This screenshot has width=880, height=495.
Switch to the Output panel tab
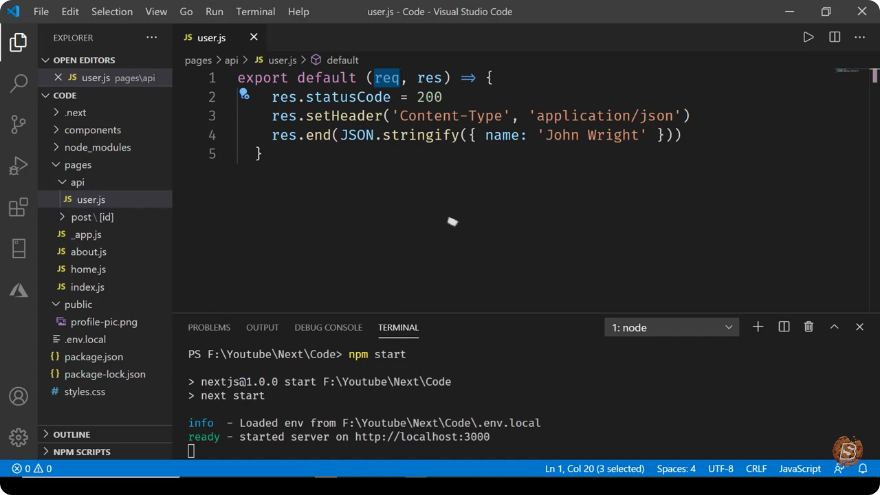coord(262,327)
